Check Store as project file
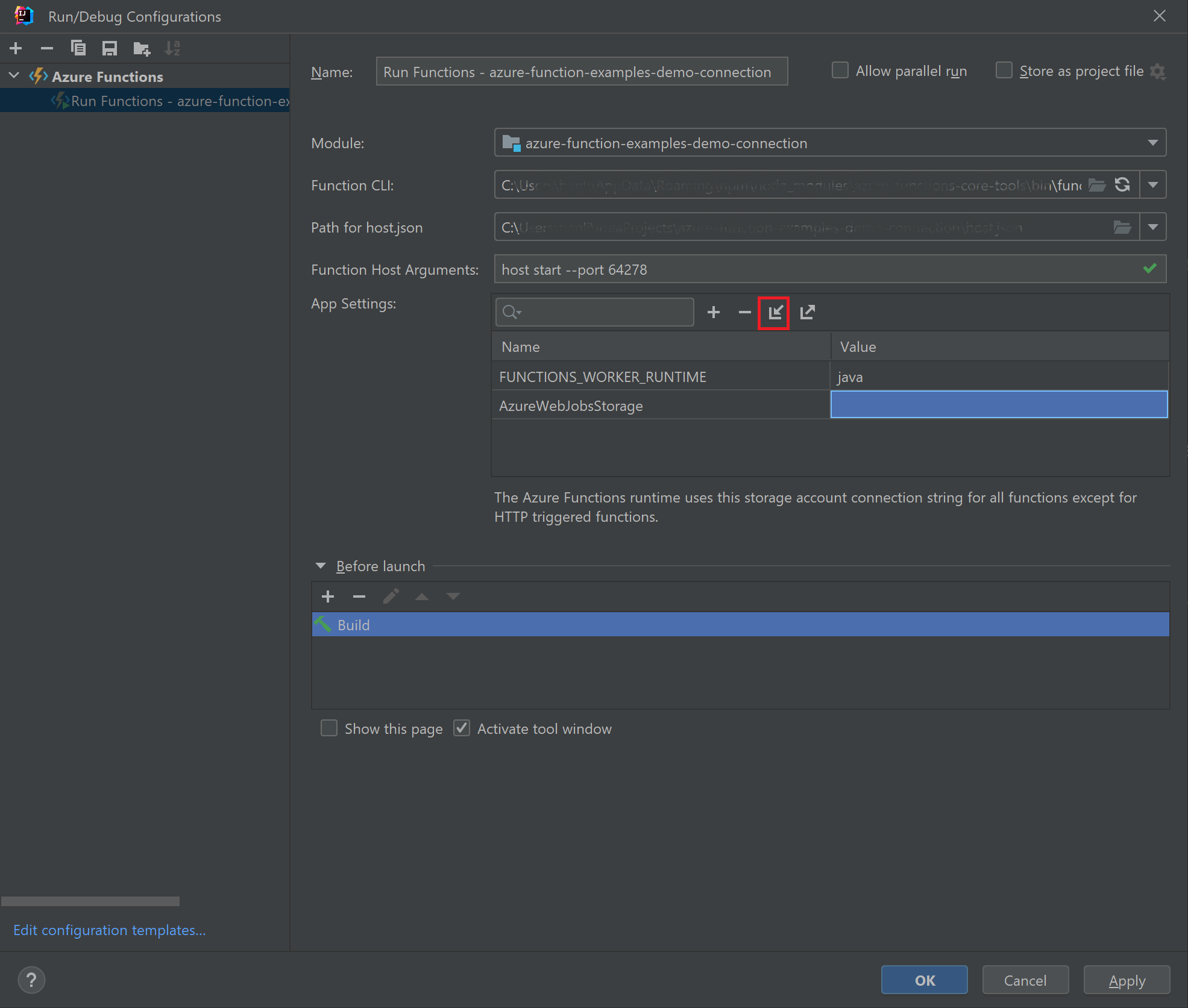 coord(1004,70)
